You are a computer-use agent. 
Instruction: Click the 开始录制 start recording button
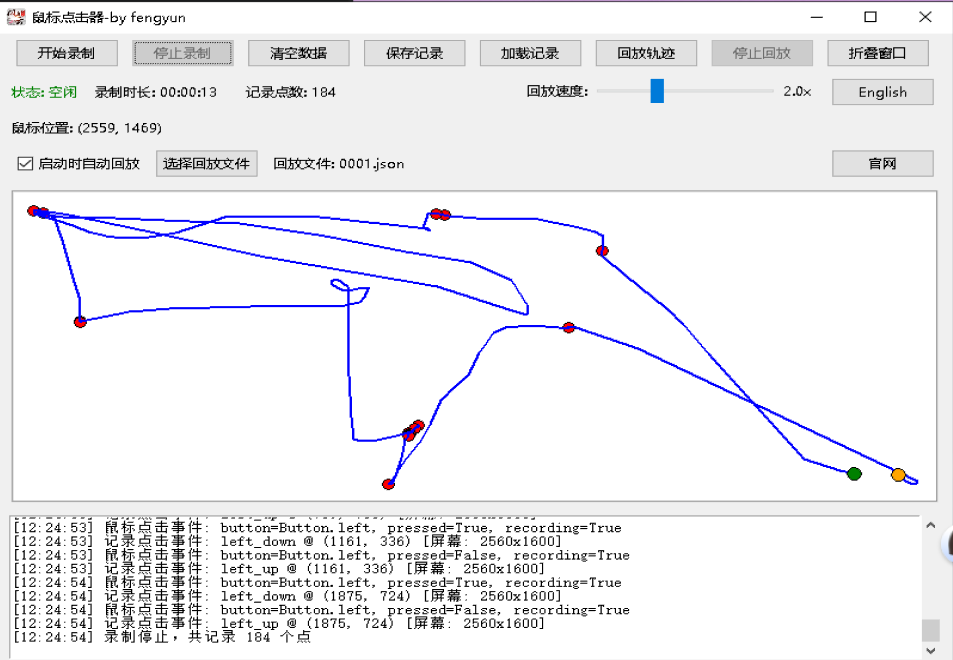(x=67, y=53)
